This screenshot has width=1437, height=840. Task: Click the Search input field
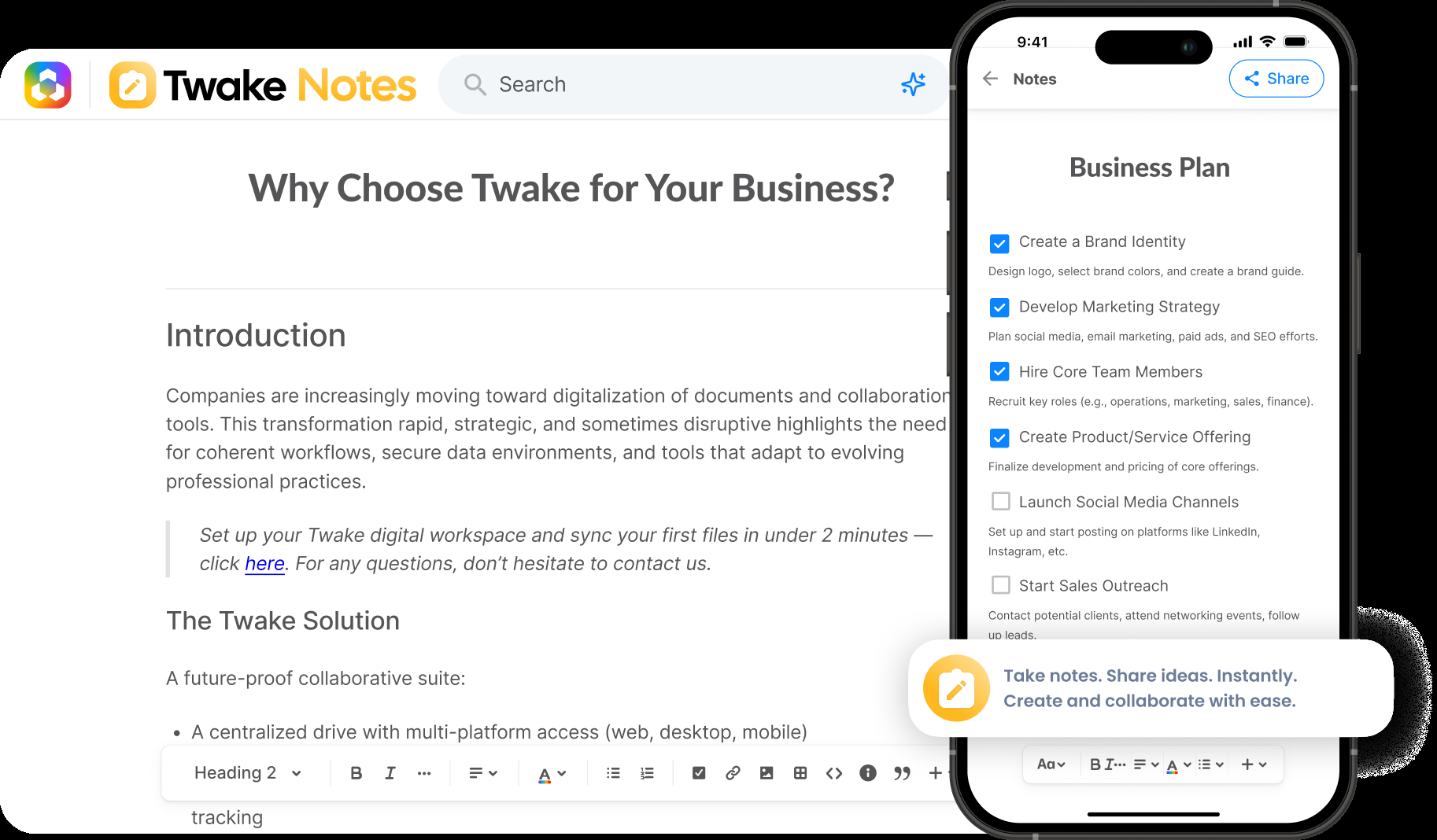[694, 84]
